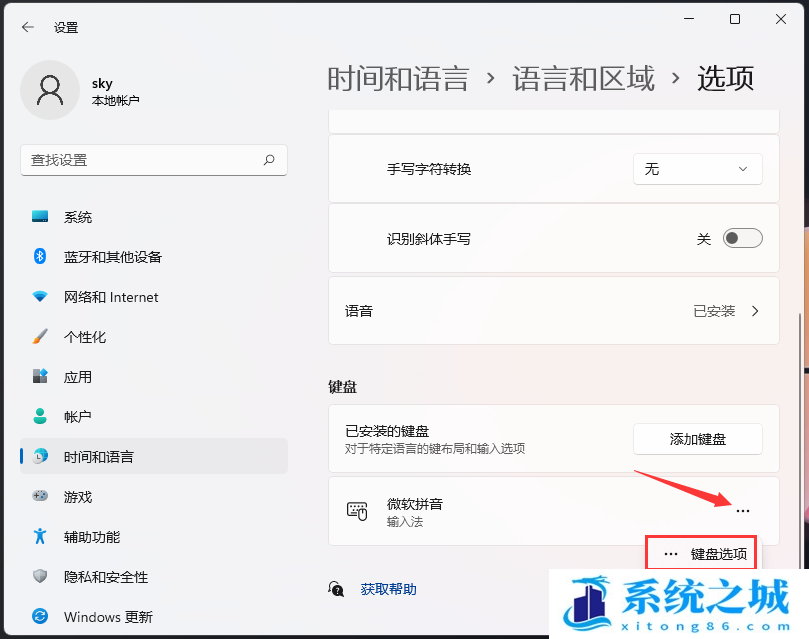Image resolution: width=809 pixels, height=639 pixels.
Task: Click the 微软拼音 input method name
Action: coord(415,504)
